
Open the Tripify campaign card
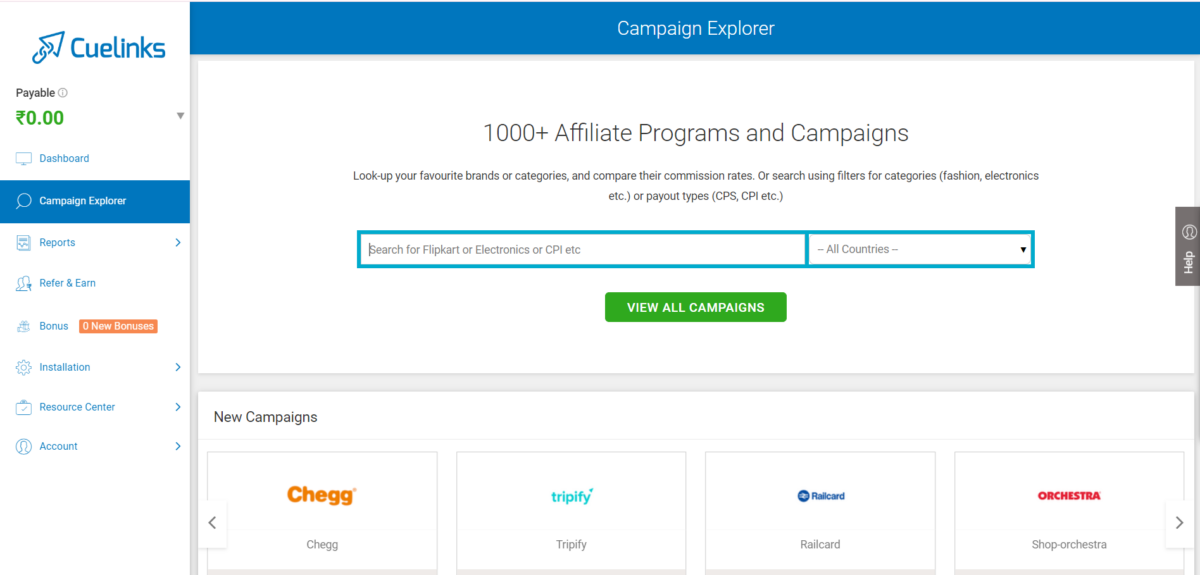(x=571, y=513)
